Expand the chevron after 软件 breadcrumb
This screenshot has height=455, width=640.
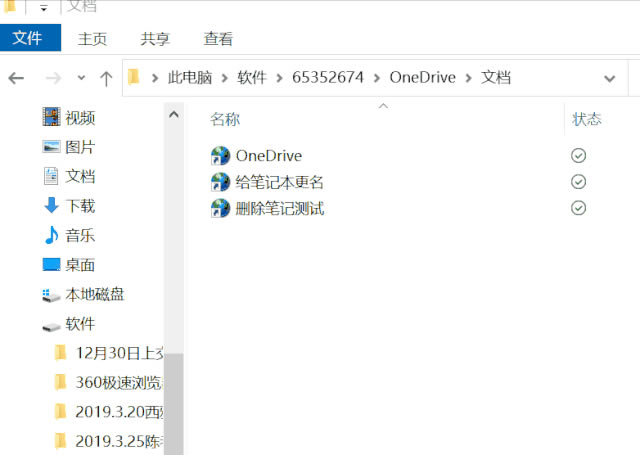pos(279,78)
